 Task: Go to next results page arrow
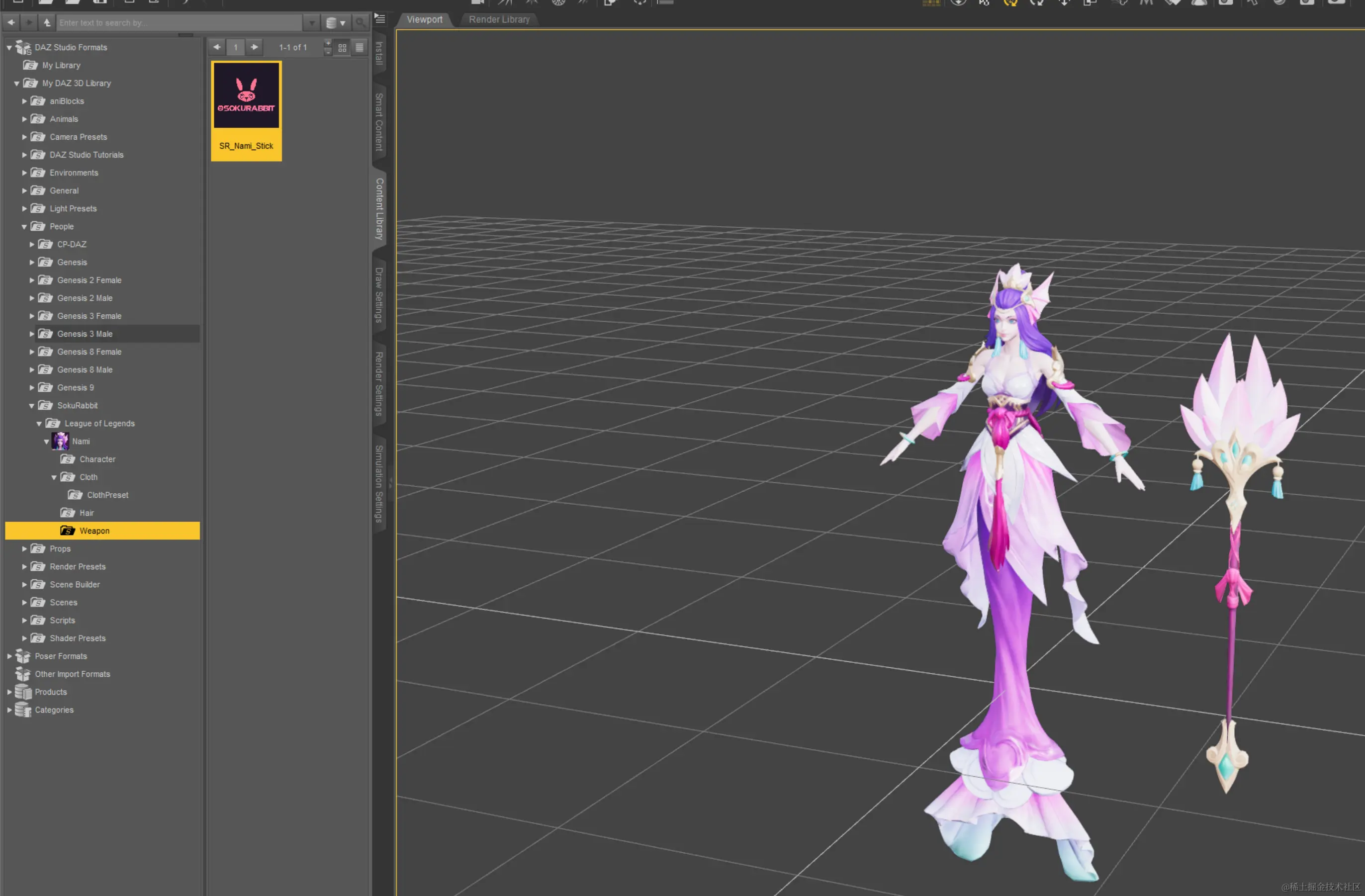coord(254,47)
